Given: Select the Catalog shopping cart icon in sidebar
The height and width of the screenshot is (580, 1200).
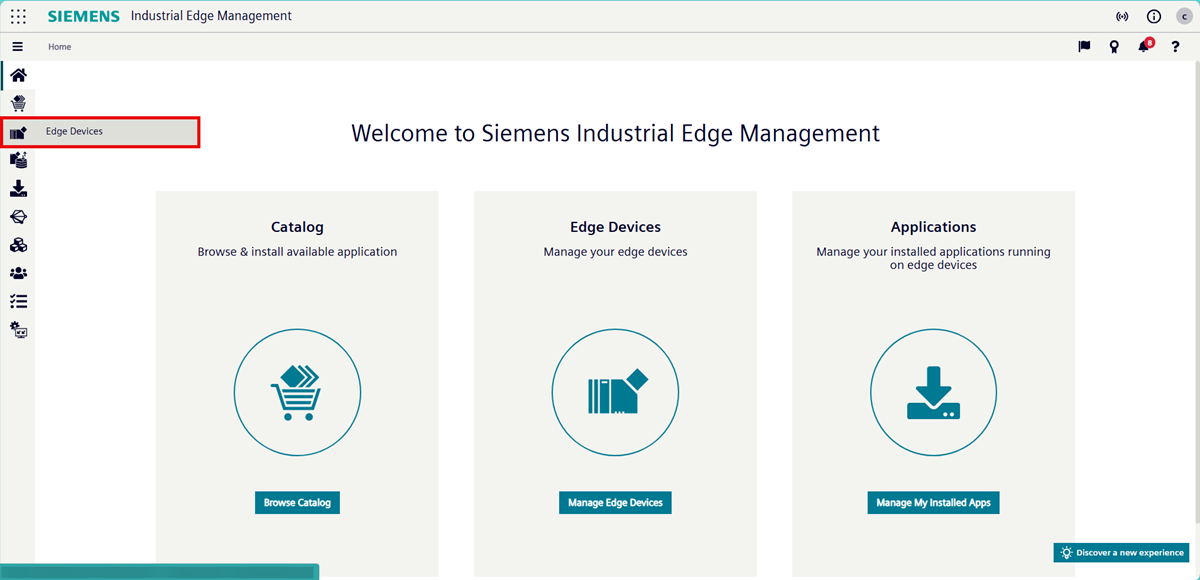Looking at the screenshot, I should [x=18, y=103].
